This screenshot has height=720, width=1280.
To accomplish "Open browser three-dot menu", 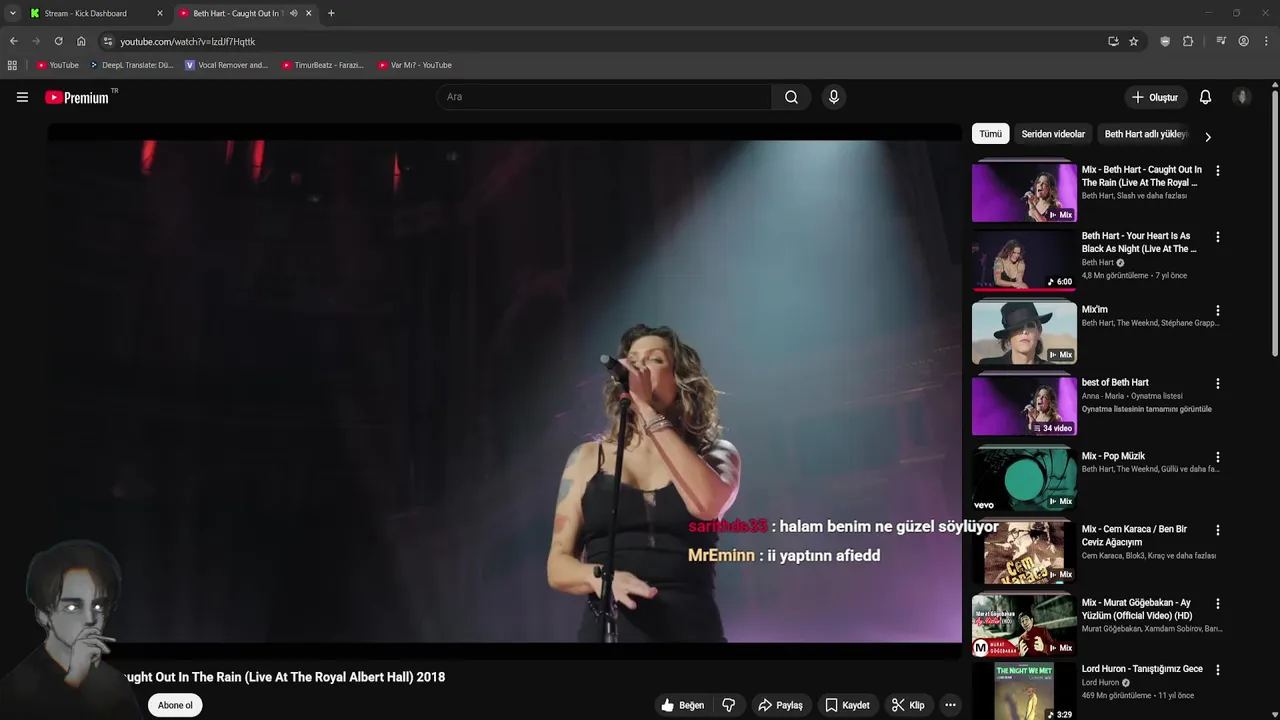I will click(1266, 41).
